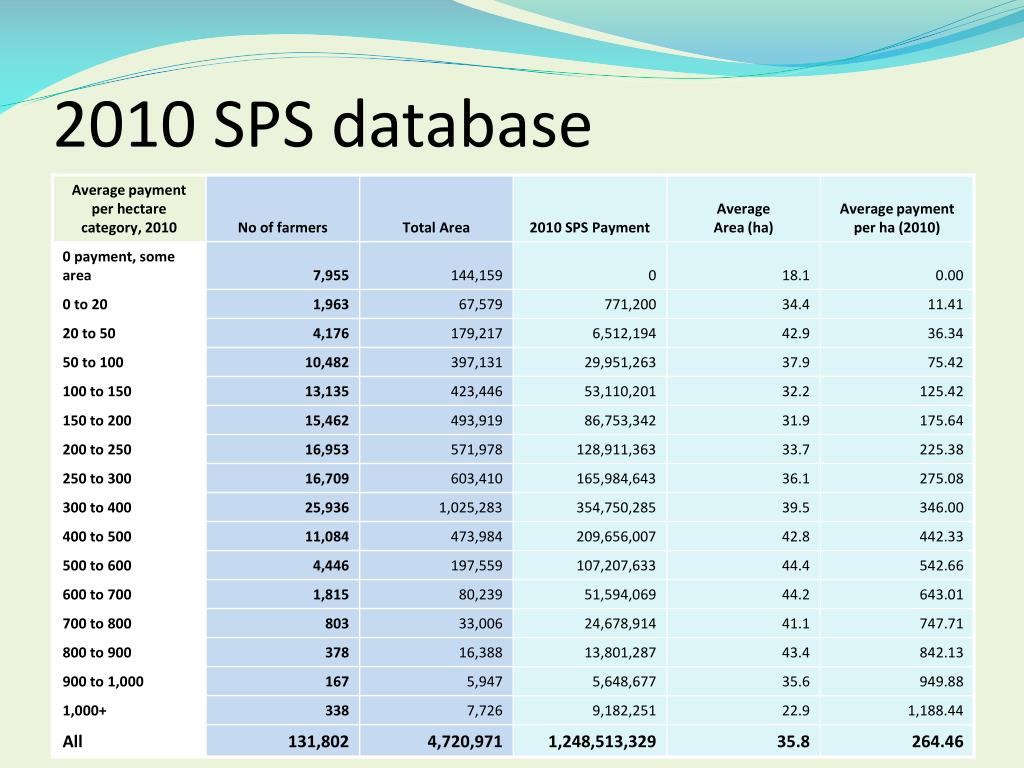This screenshot has width=1024, height=768.
Task: Click payment per ha cell '125.42'
Action: coord(941,392)
